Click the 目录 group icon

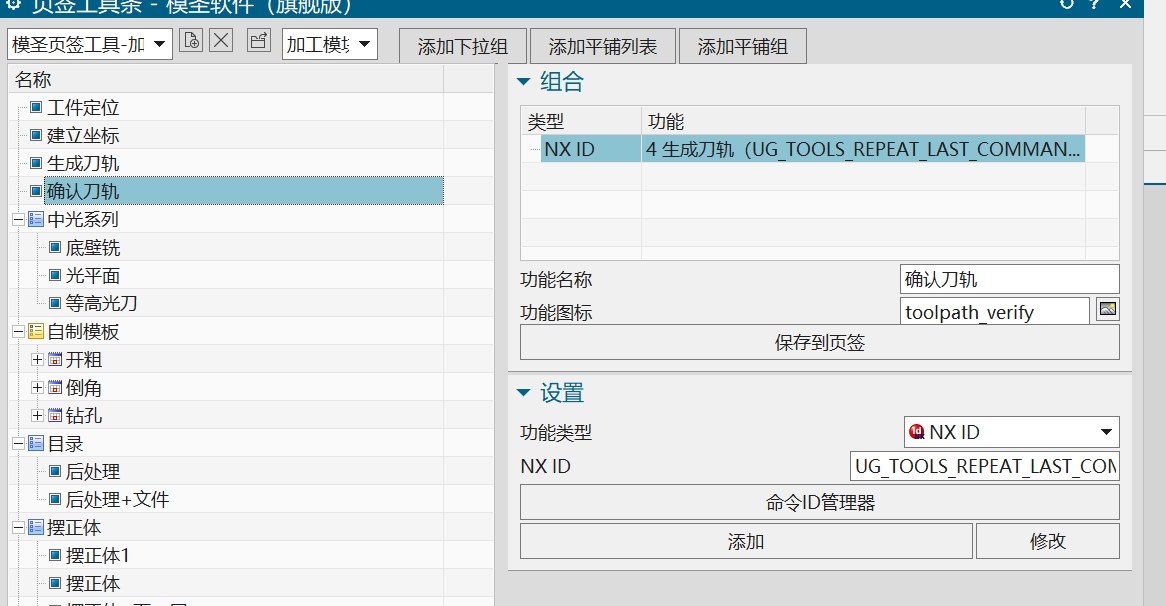click(36, 443)
